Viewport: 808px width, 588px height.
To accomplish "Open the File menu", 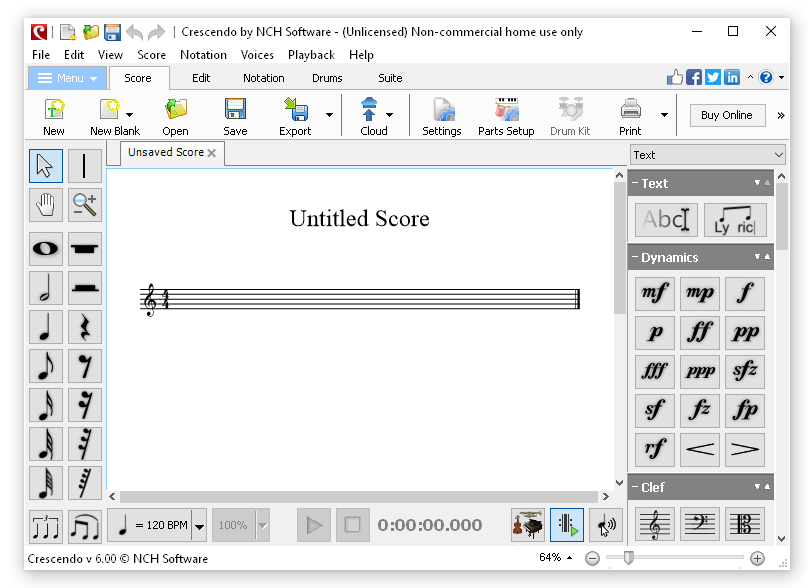I will click(41, 55).
